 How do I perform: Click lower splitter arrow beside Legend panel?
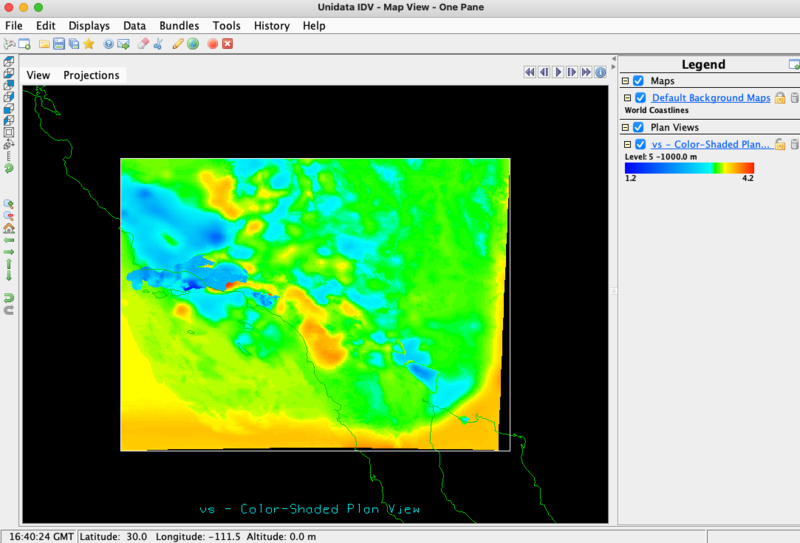pyautogui.click(x=614, y=67)
